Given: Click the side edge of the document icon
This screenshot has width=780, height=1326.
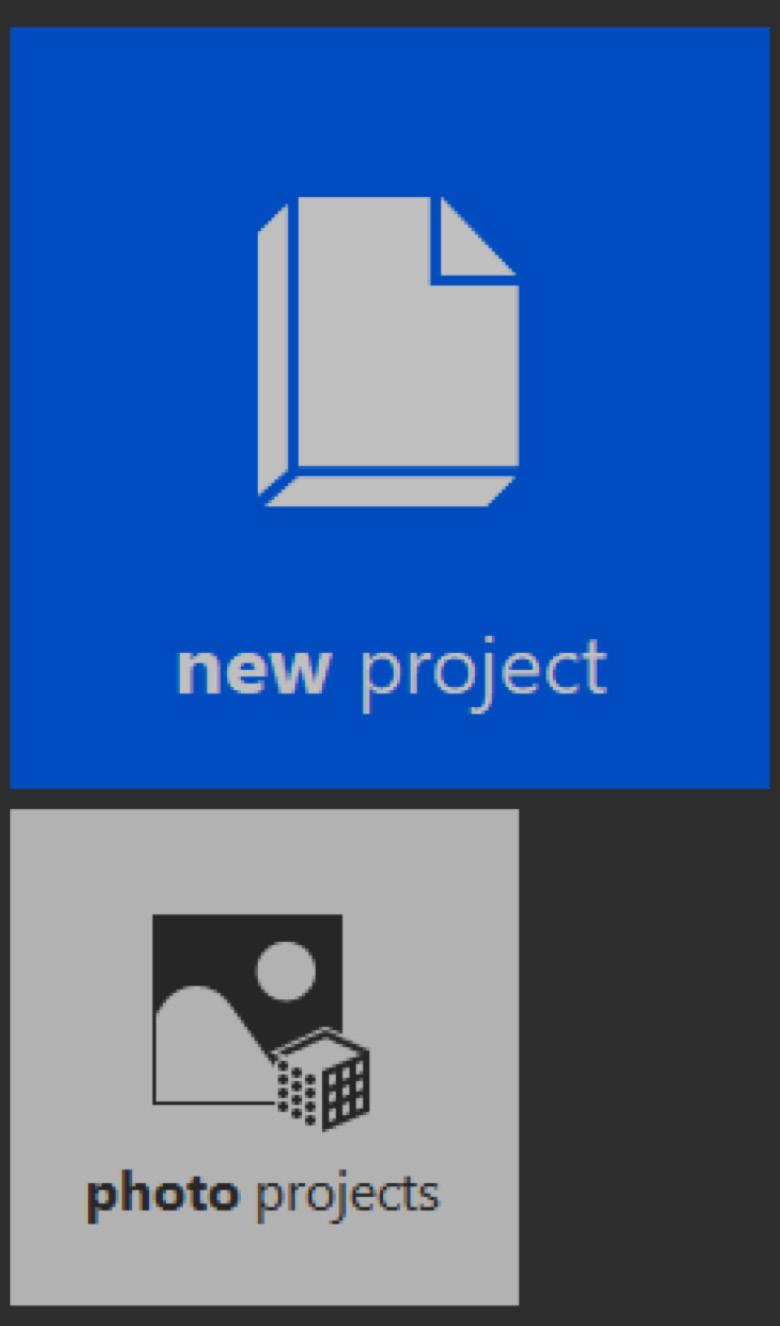Looking at the screenshot, I should 273,349.
